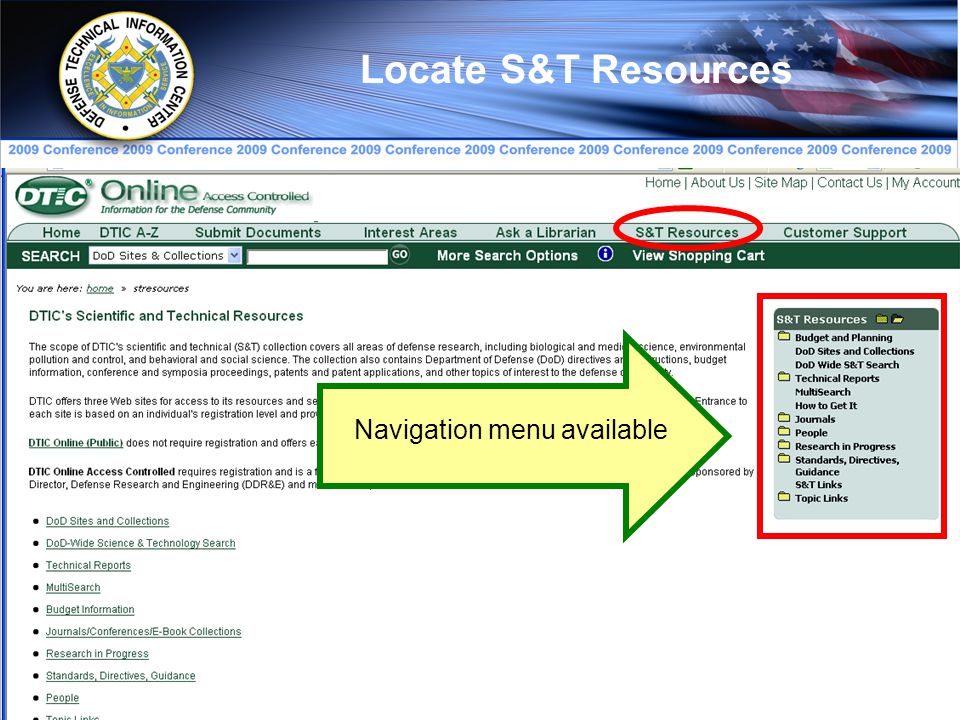Select the S&T Resources tab
Image resolution: width=960 pixels, height=720 pixels.
[x=687, y=233]
